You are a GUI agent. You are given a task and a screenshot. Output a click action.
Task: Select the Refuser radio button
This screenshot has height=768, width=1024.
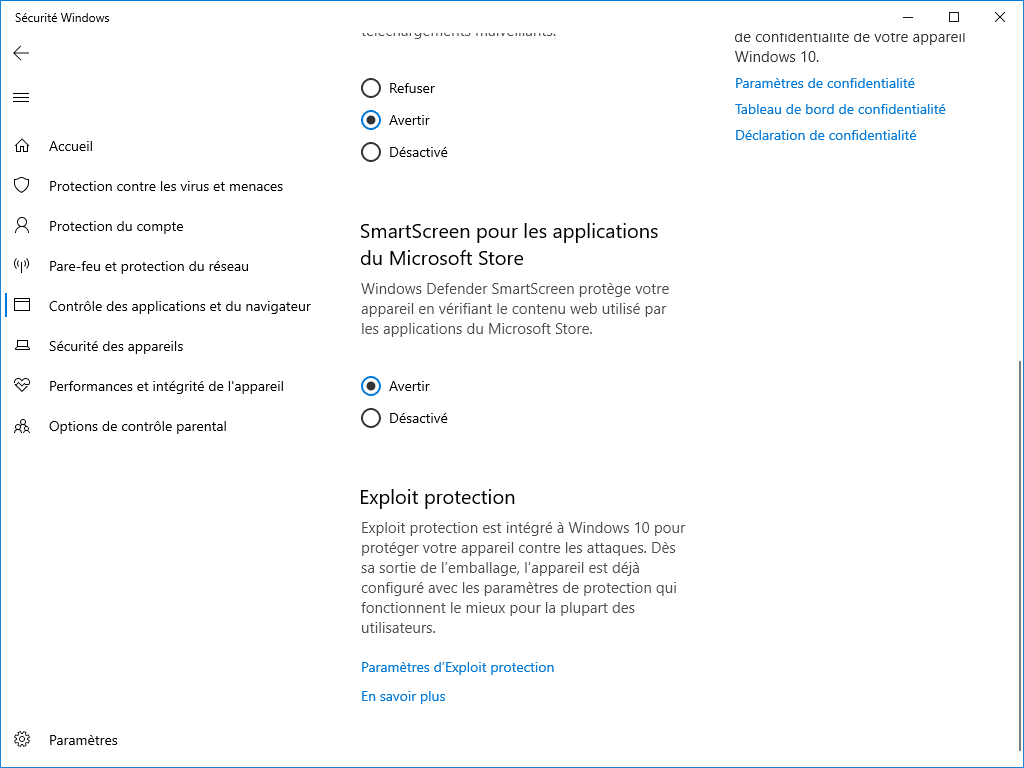[x=371, y=88]
